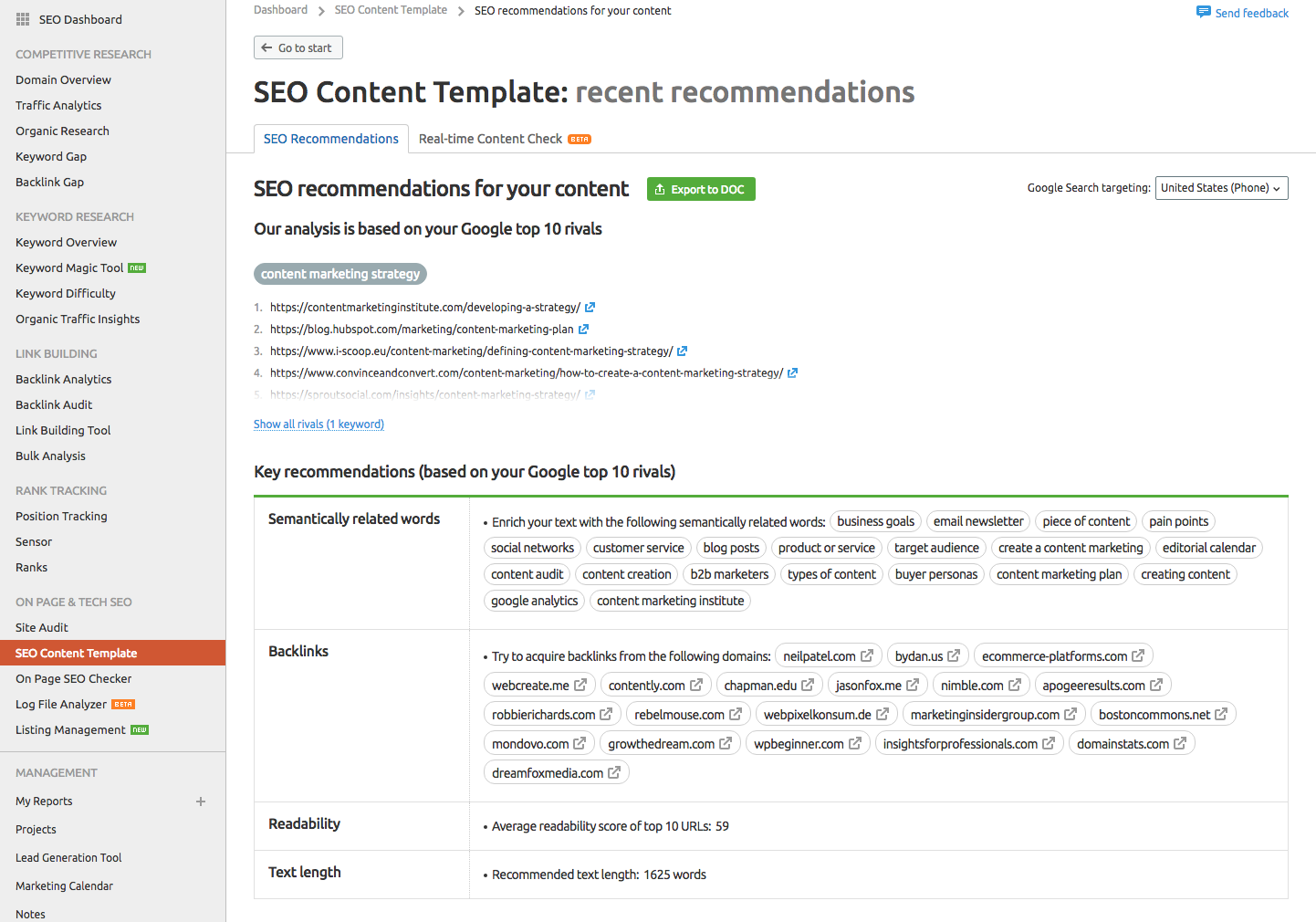
Task: Open external link icon for convinceandconvert URL
Action: (792, 373)
